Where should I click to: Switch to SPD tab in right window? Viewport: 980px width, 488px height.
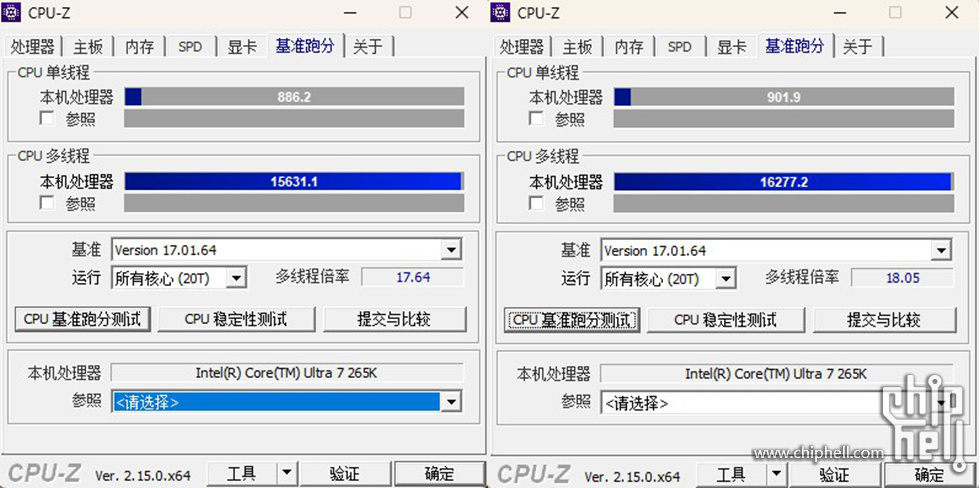(x=679, y=47)
